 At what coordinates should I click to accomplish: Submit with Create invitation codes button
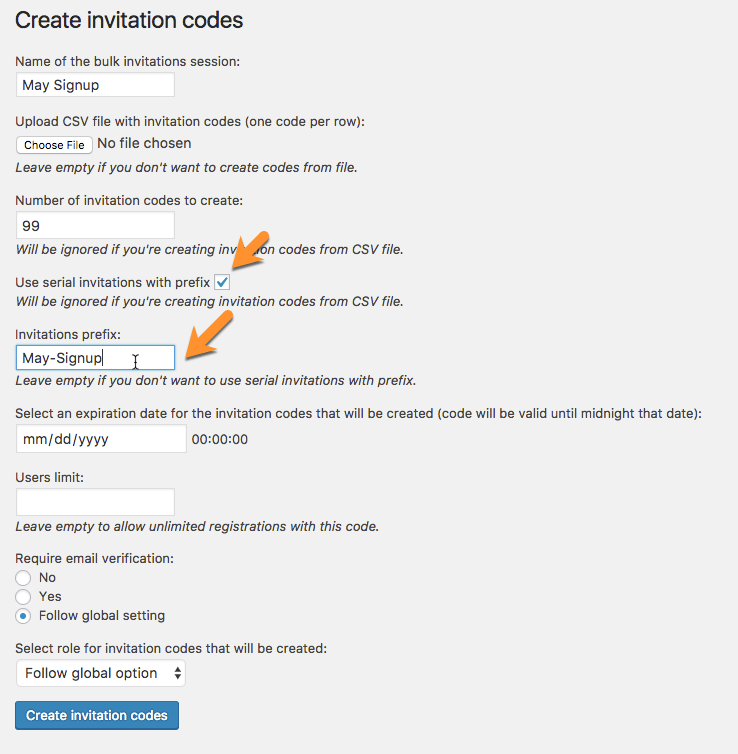pyautogui.click(x=97, y=716)
